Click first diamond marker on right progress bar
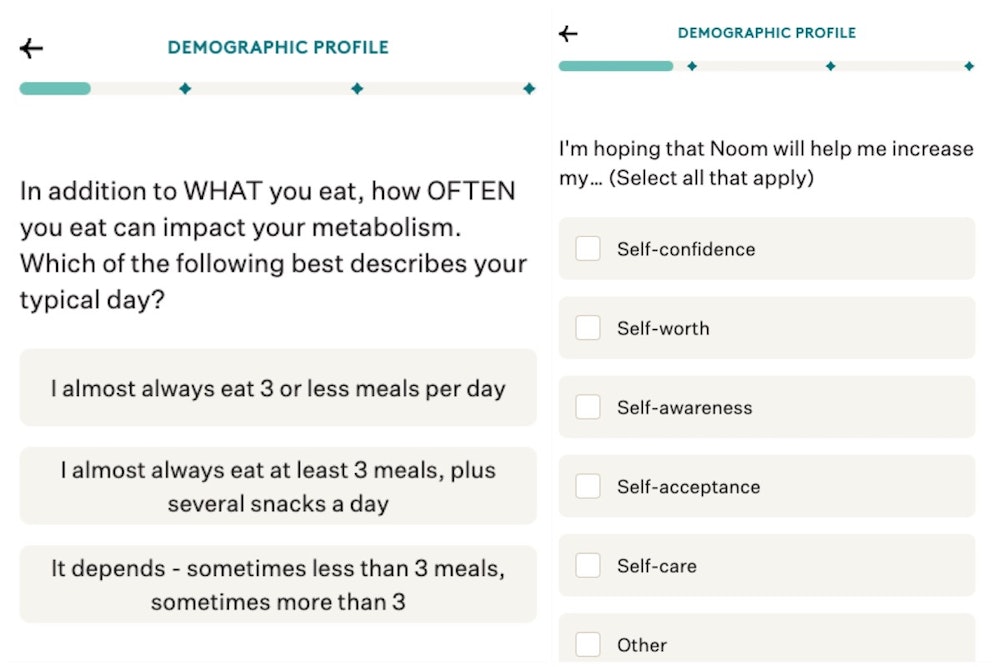Image resolution: width=1000 pixels, height=667 pixels. (x=692, y=66)
